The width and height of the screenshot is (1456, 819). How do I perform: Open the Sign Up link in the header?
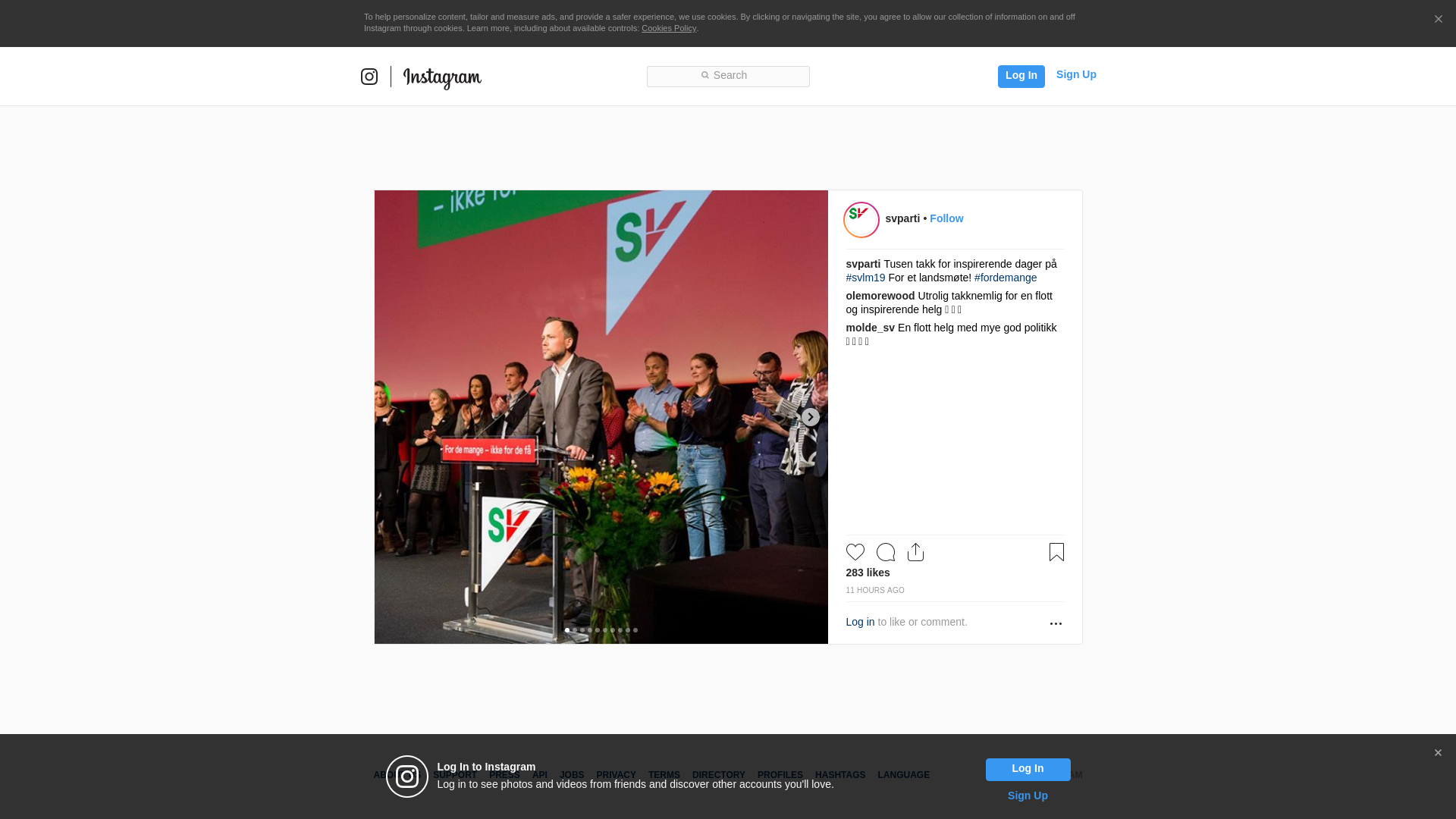(x=1076, y=74)
